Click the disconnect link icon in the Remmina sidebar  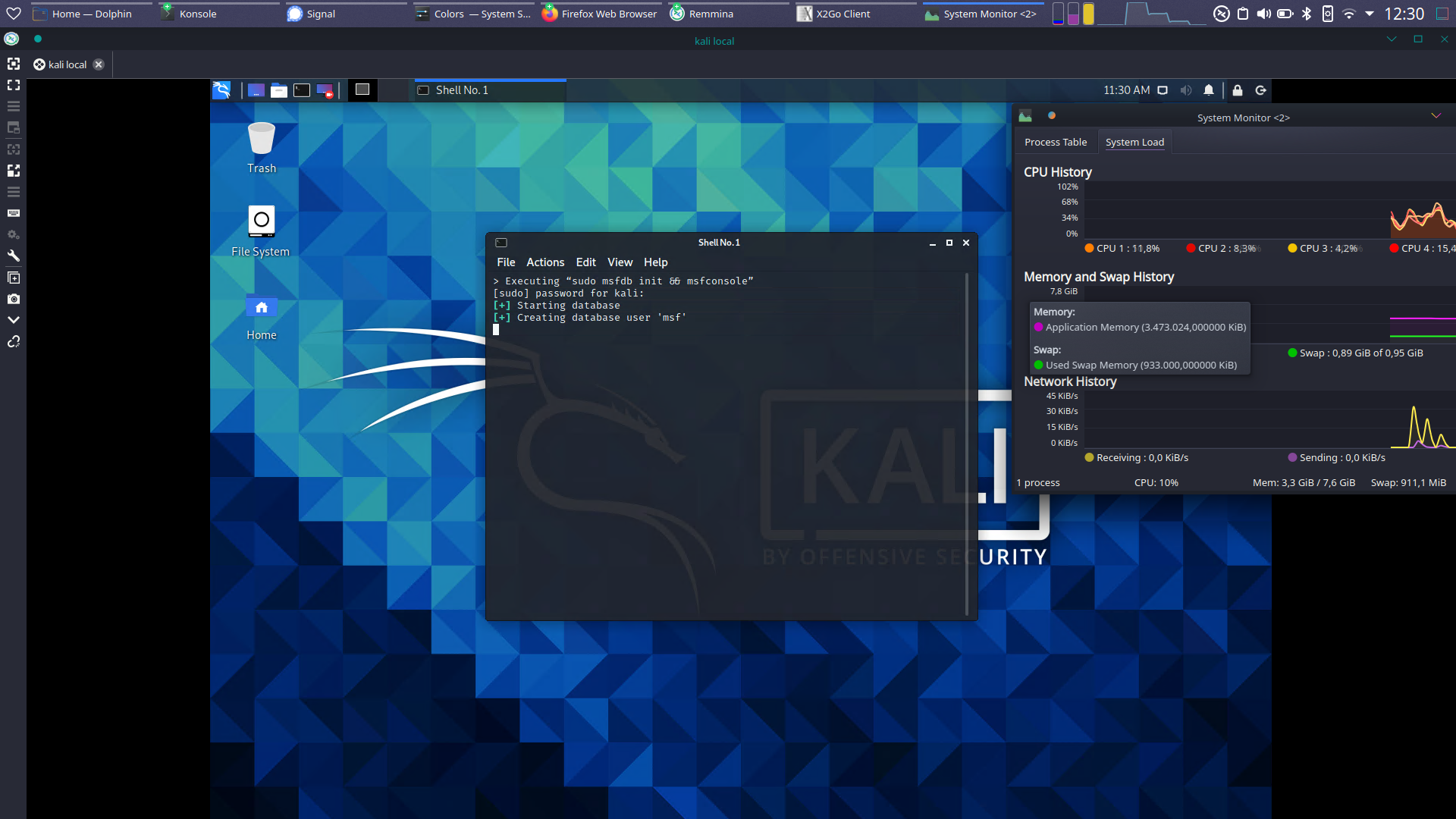click(14, 341)
